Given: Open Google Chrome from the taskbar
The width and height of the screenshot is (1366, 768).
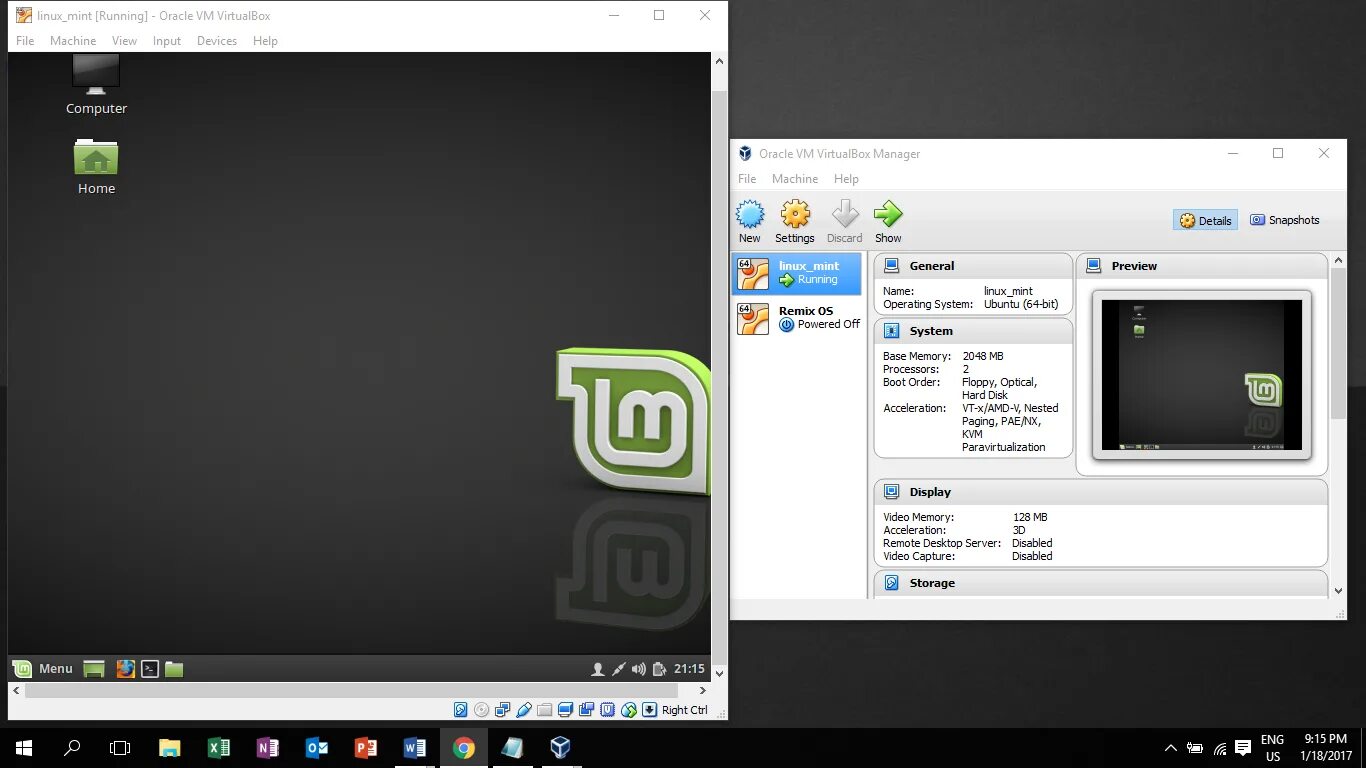Looking at the screenshot, I should coord(463,747).
